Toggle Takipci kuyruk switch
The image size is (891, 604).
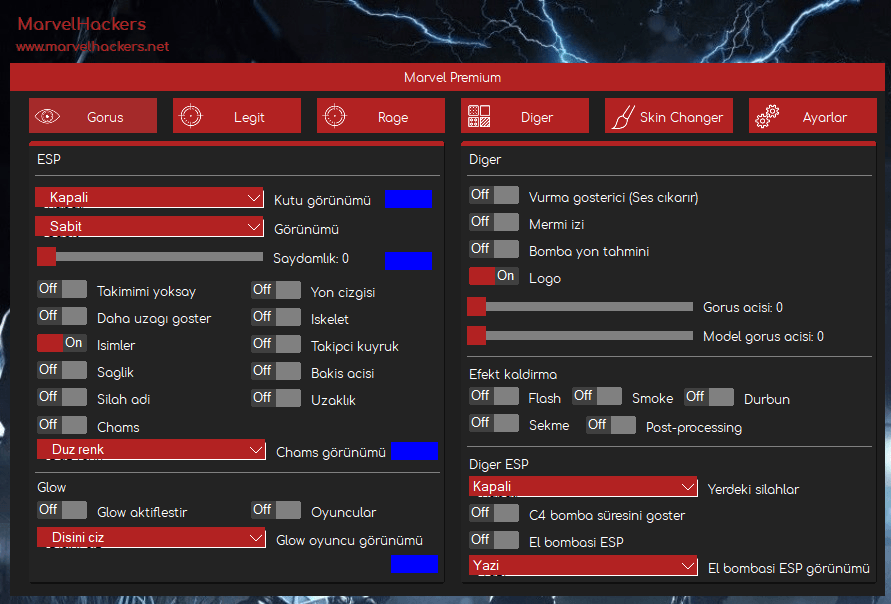pos(276,344)
